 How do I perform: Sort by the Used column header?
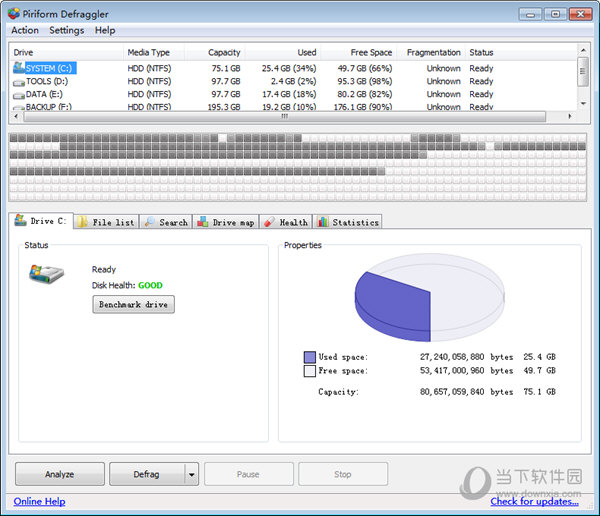[x=283, y=52]
